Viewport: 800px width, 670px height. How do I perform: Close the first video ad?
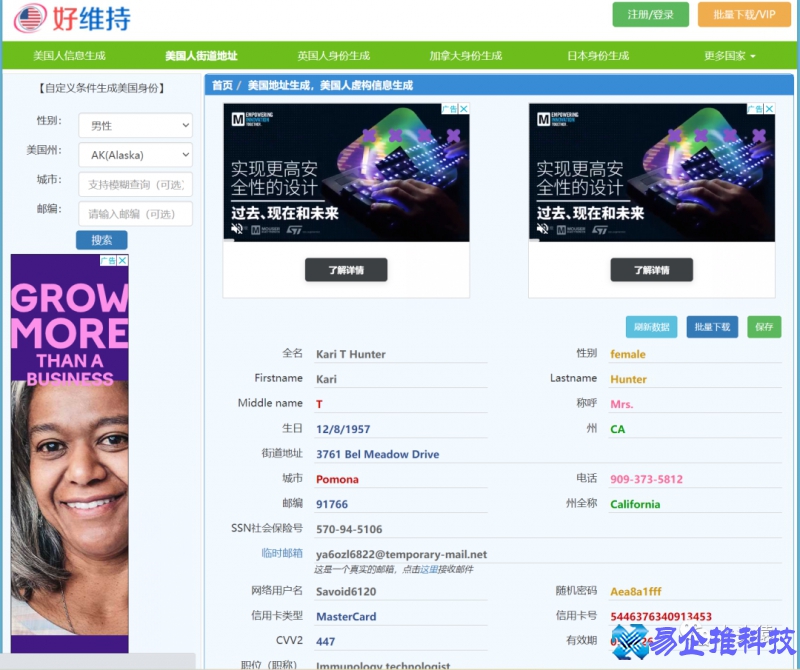[463, 107]
